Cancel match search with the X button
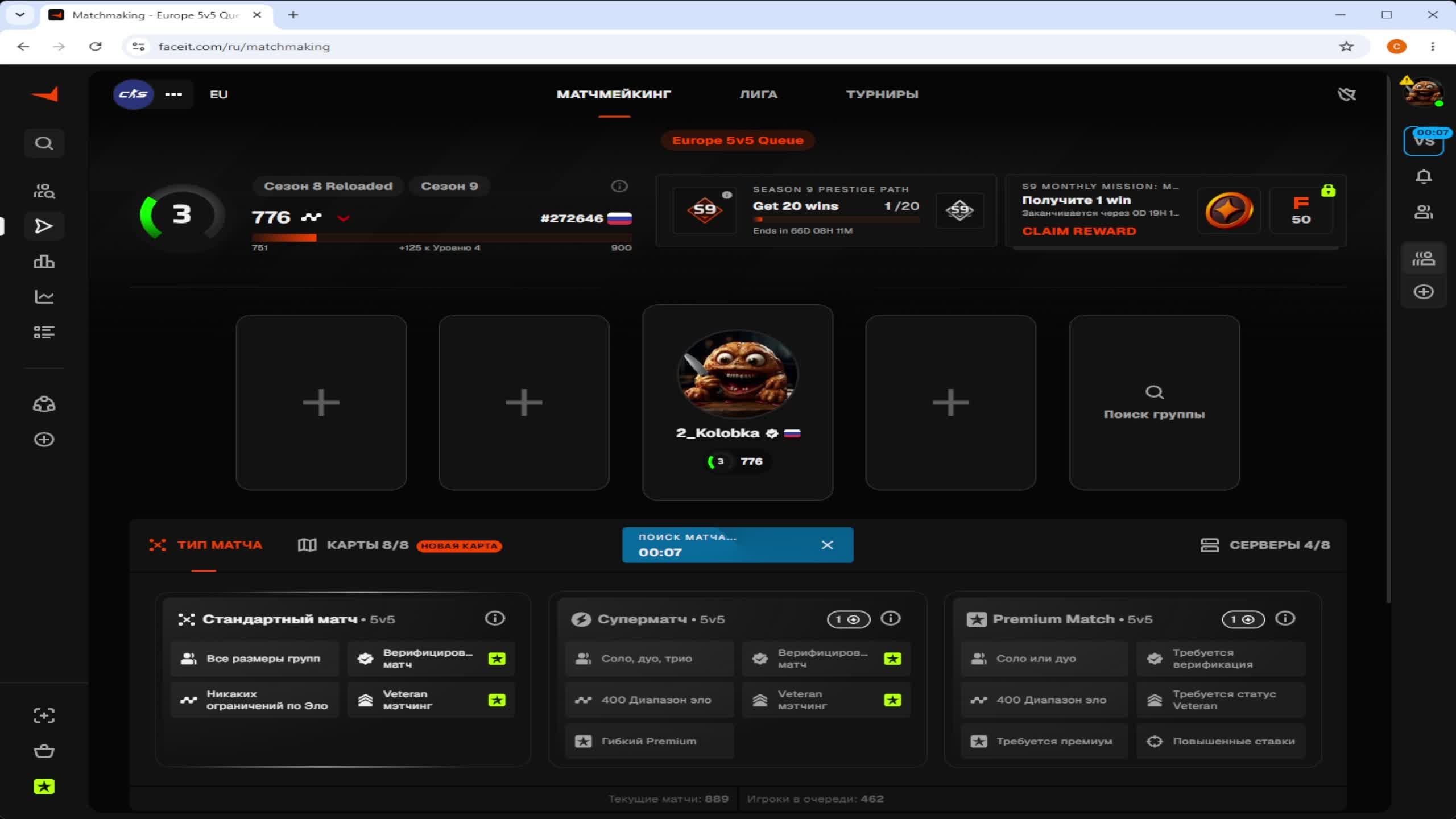Screen dimensions: 1456x819 tap(827, 545)
